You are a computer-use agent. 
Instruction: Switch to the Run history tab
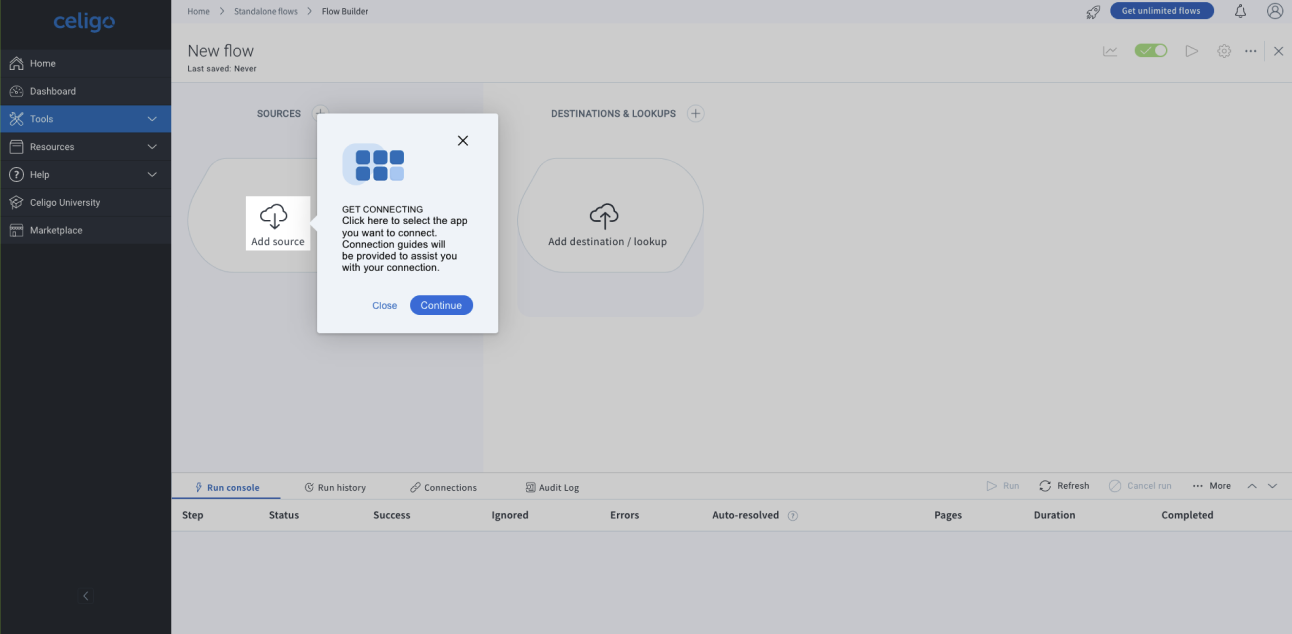335,488
